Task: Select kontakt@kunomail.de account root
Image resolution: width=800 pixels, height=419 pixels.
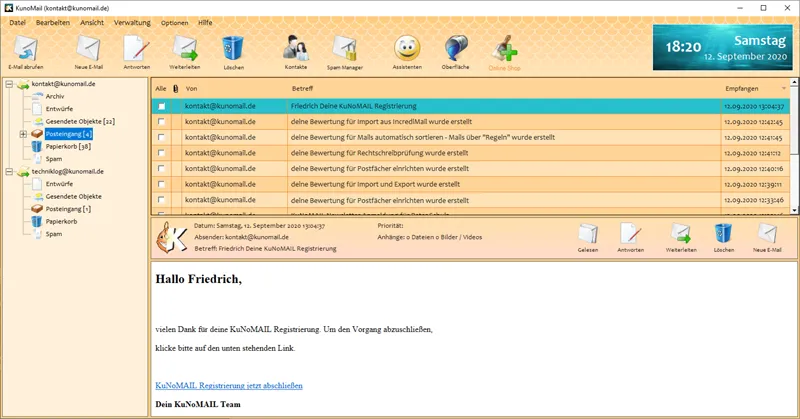Action: tap(63, 84)
